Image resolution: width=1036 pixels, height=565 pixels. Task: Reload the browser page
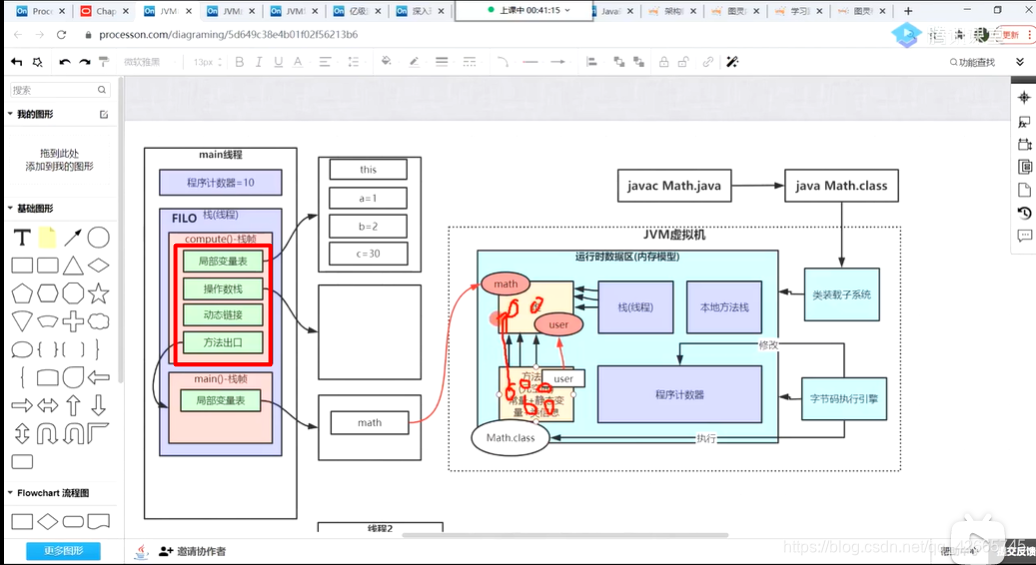pos(61,34)
